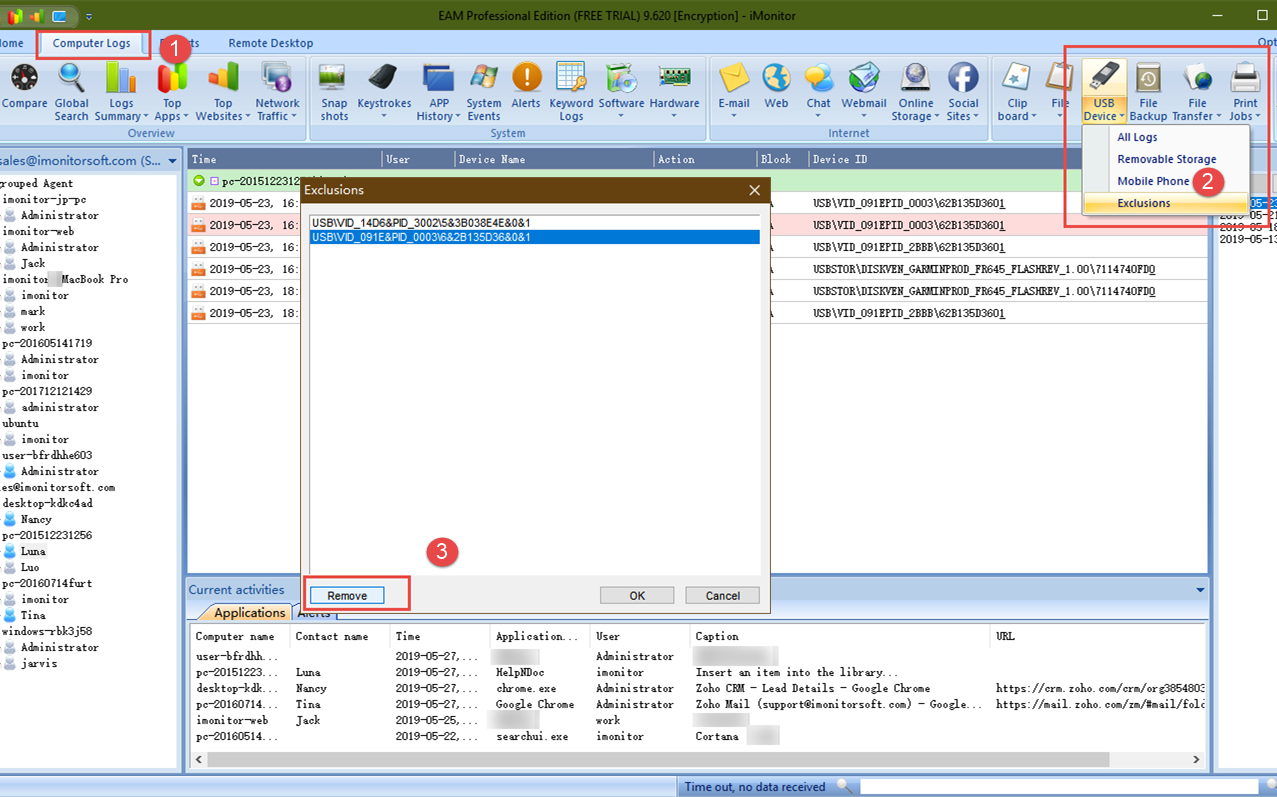
Task: Expand the Print Jobs dropdown
Action: tap(1245, 116)
